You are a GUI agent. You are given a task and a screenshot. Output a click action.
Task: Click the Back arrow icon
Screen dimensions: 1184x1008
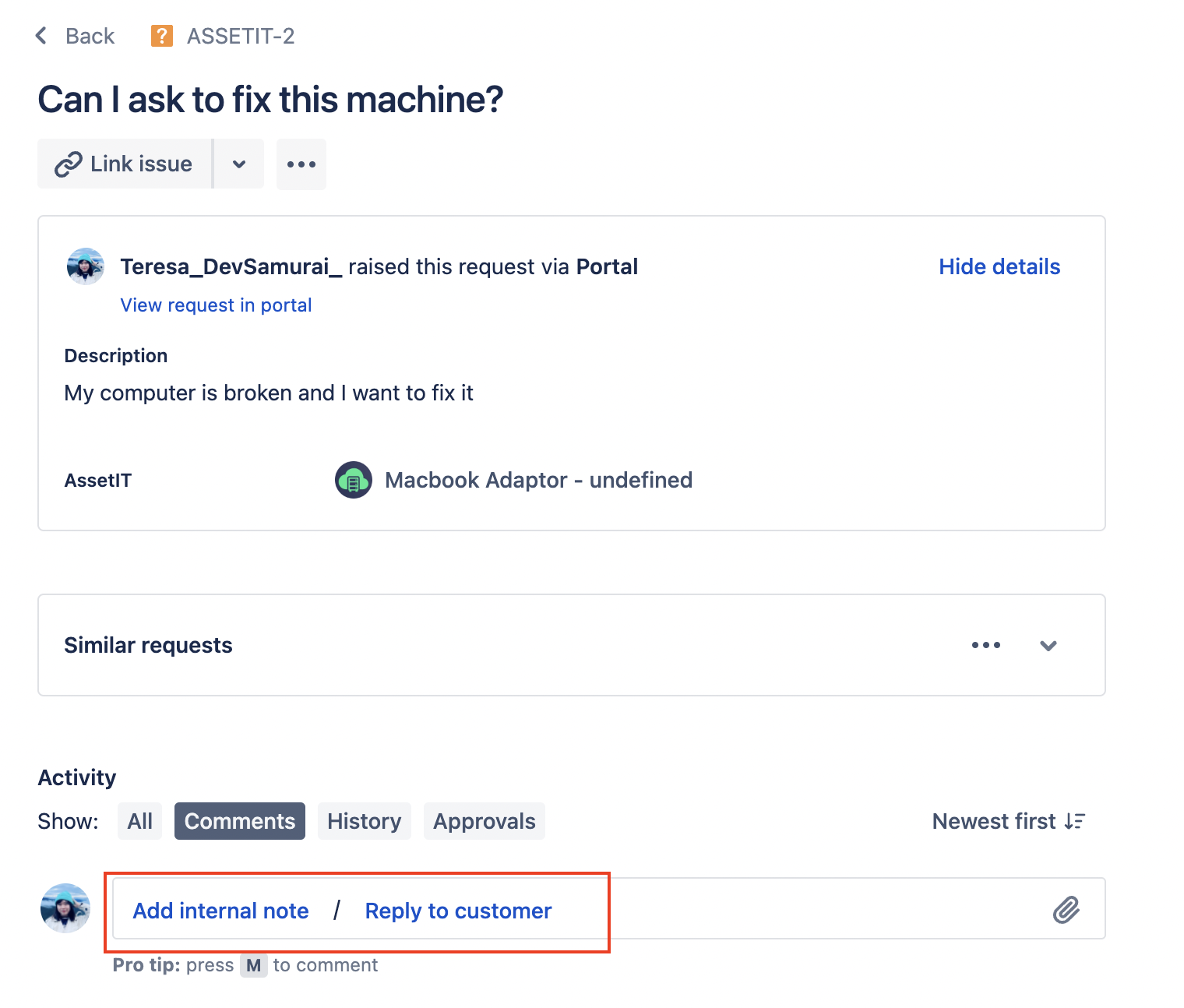41,36
